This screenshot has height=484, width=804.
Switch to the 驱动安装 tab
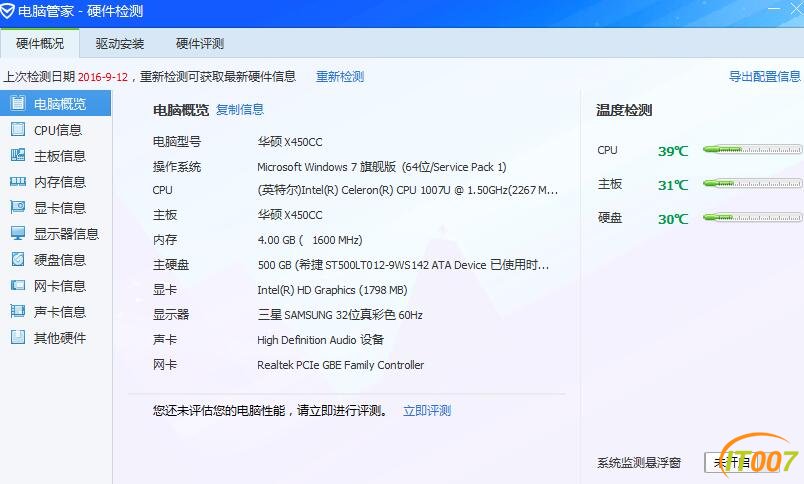119,44
